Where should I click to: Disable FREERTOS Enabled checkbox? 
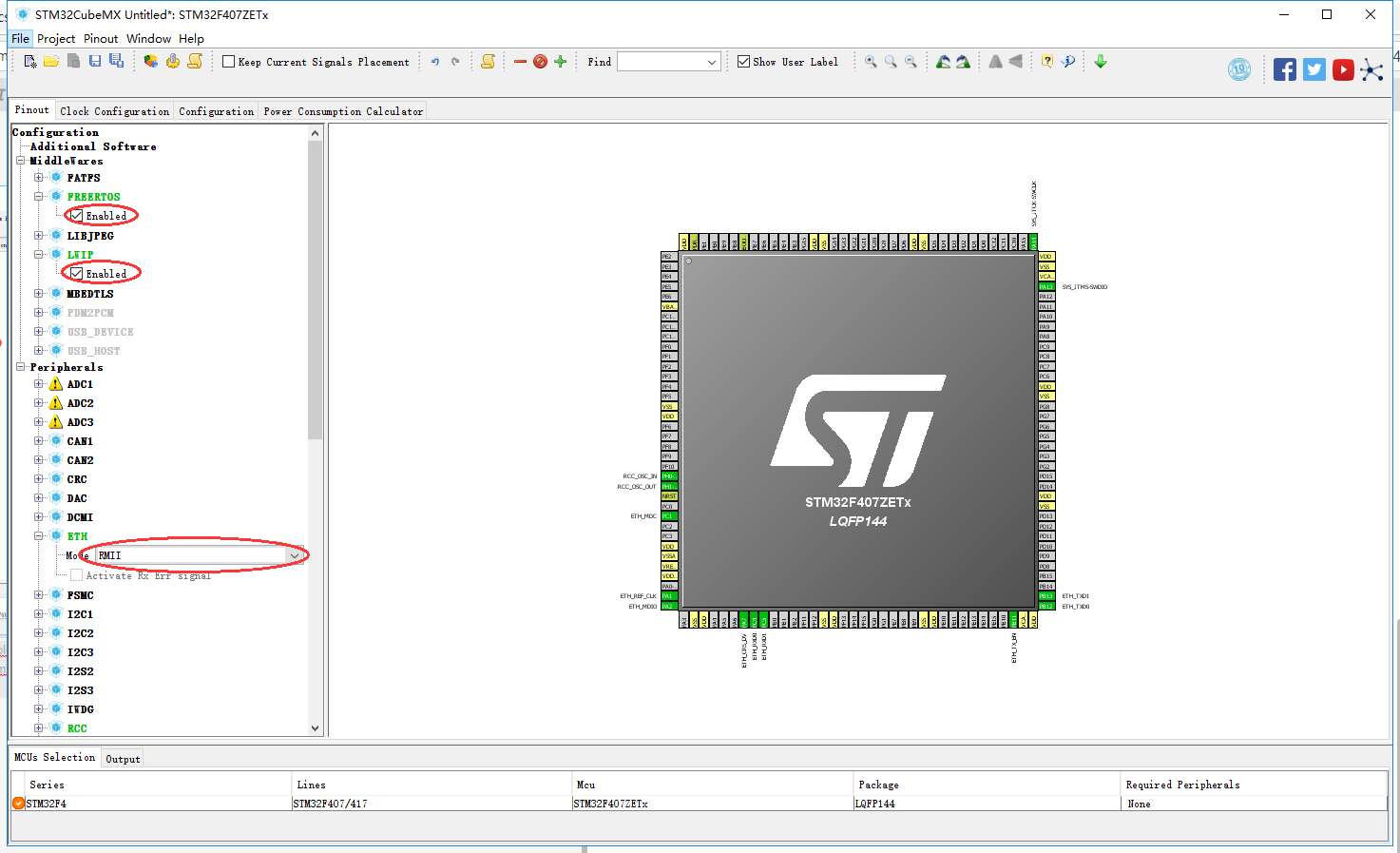coord(76,215)
